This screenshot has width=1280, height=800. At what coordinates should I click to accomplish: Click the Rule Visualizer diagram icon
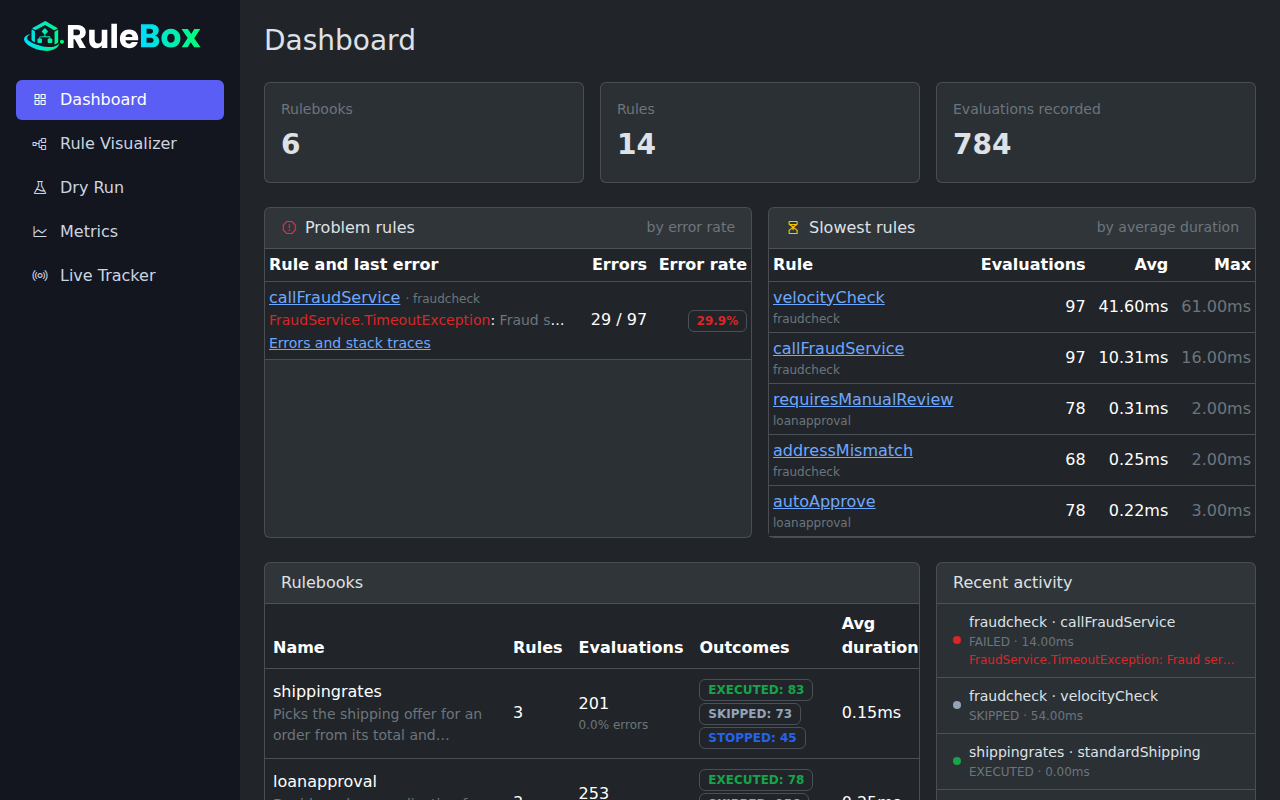[40, 144]
